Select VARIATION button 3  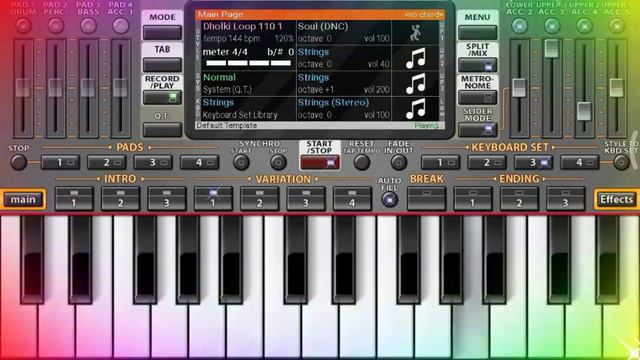click(306, 198)
